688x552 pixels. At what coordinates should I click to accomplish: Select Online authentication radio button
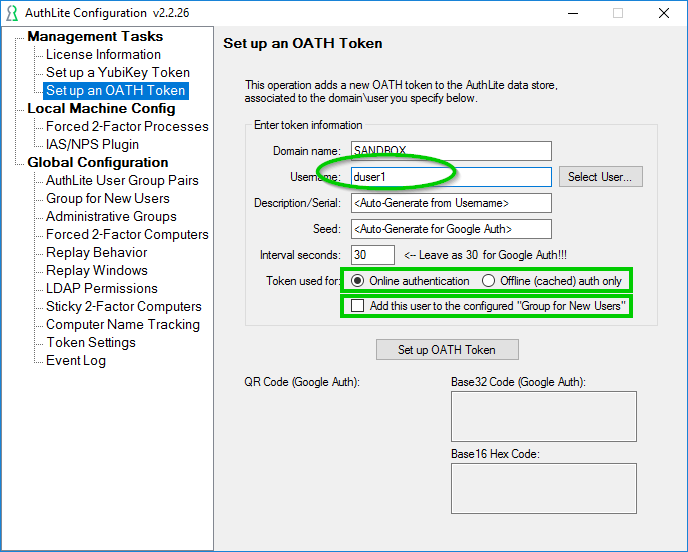pos(358,281)
